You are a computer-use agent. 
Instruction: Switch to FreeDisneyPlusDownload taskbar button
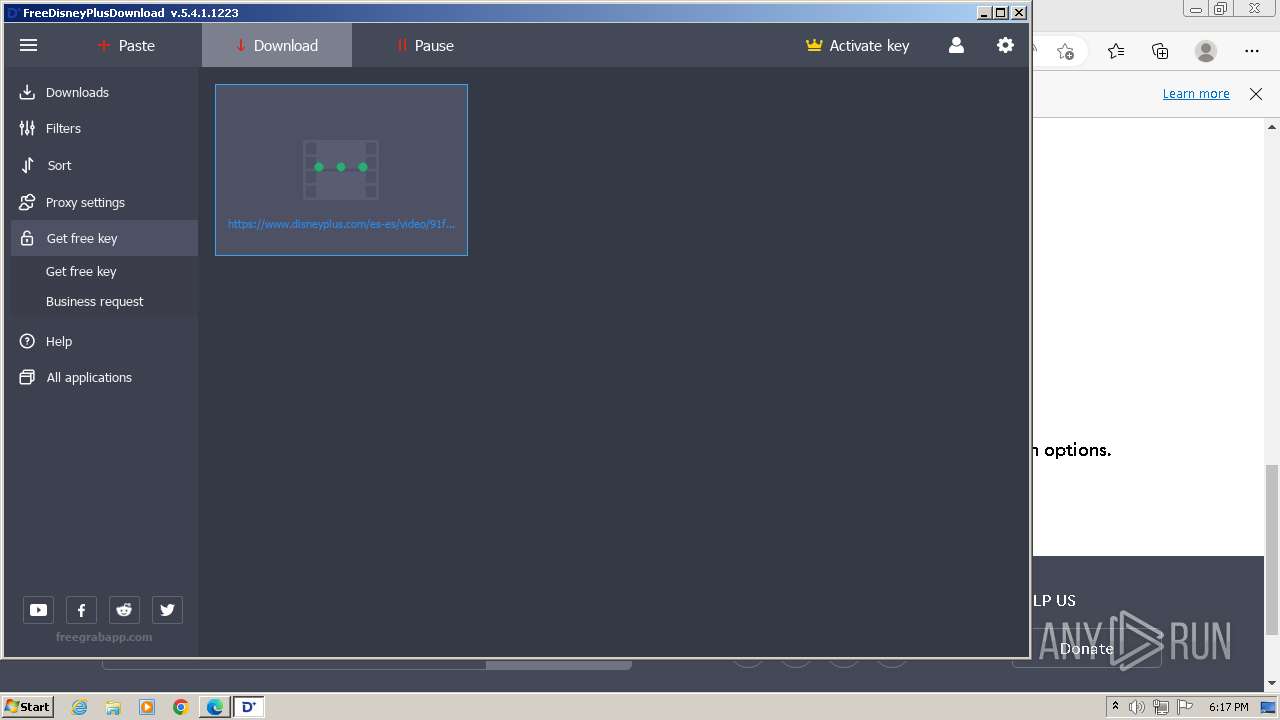[x=249, y=707]
